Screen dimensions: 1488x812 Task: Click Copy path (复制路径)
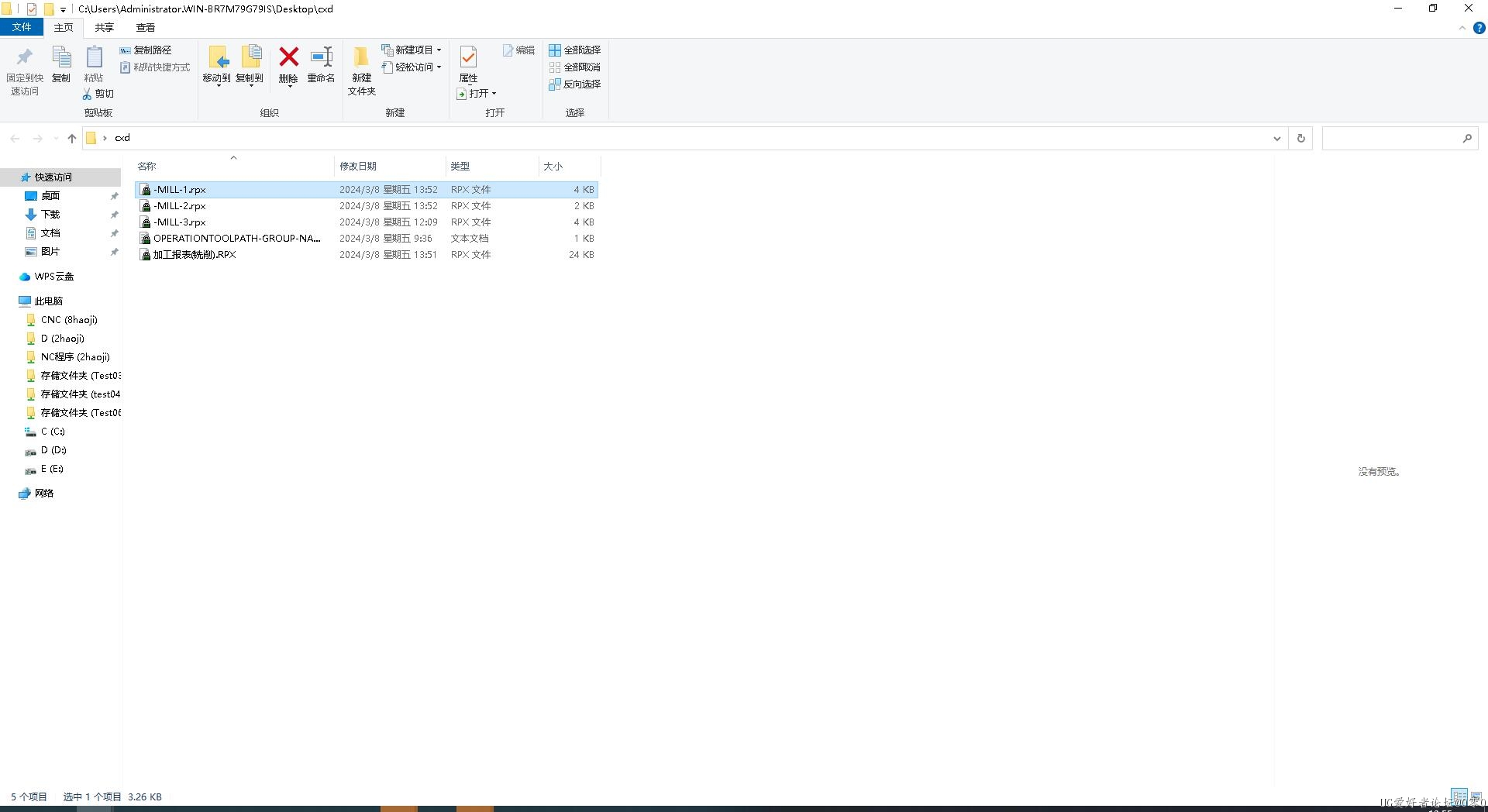(x=146, y=50)
